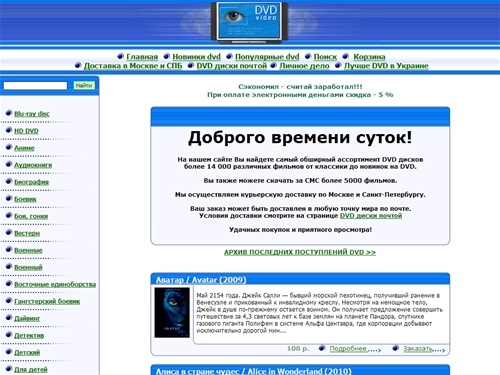Click the Сэкономил - считай заработал!!! text

tap(300, 87)
